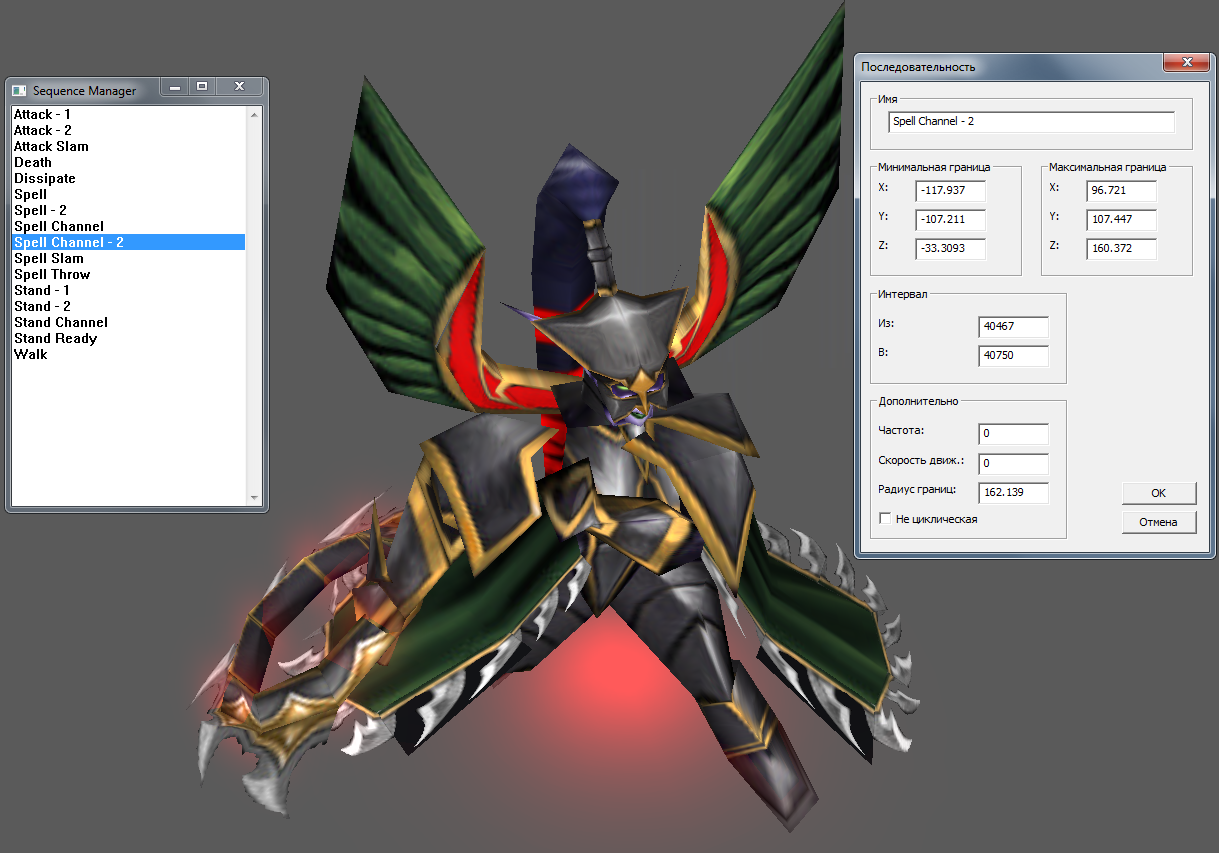Click the interval В end field

tap(1014, 356)
